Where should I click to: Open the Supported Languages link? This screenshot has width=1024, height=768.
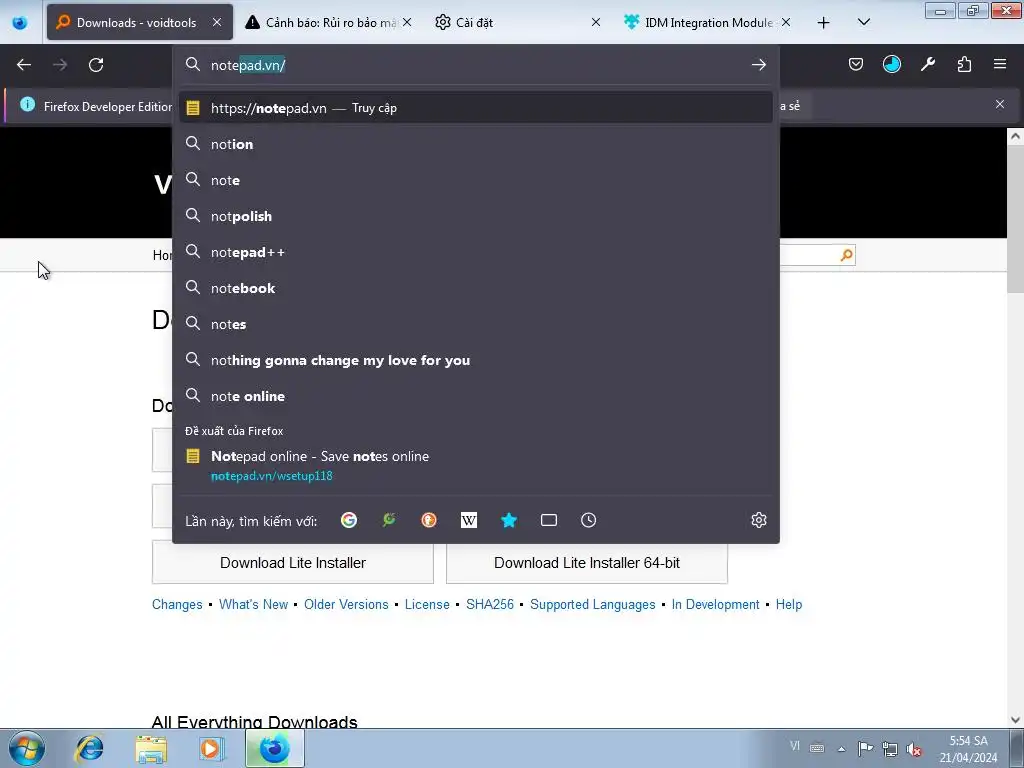pyautogui.click(x=592, y=604)
